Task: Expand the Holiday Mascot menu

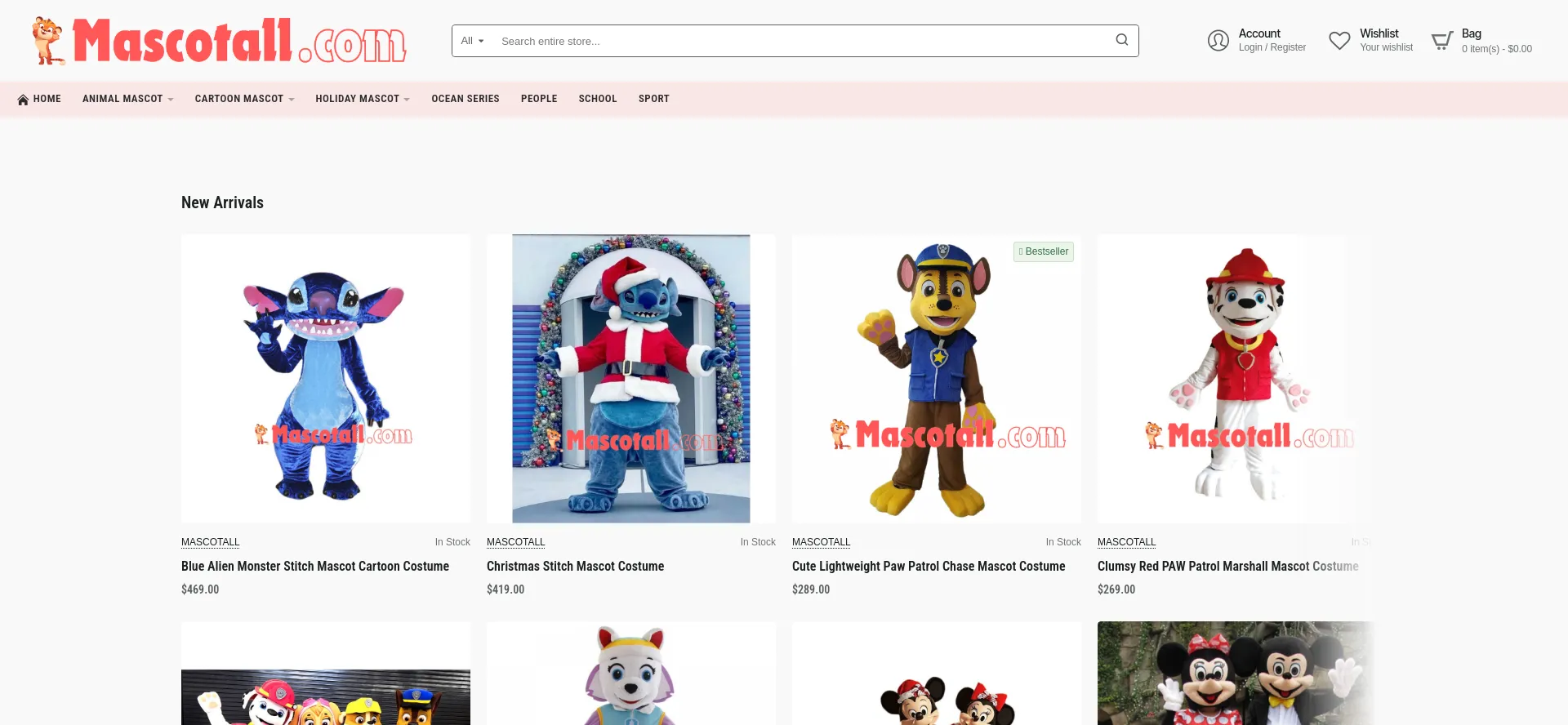Action: (362, 99)
